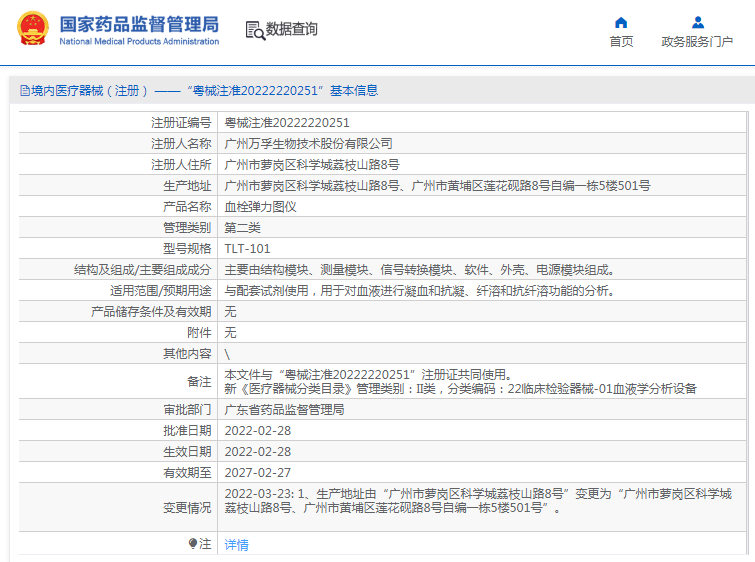Select 注册人住所 address value
Viewport: 755px width, 562px height.
pos(312,165)
